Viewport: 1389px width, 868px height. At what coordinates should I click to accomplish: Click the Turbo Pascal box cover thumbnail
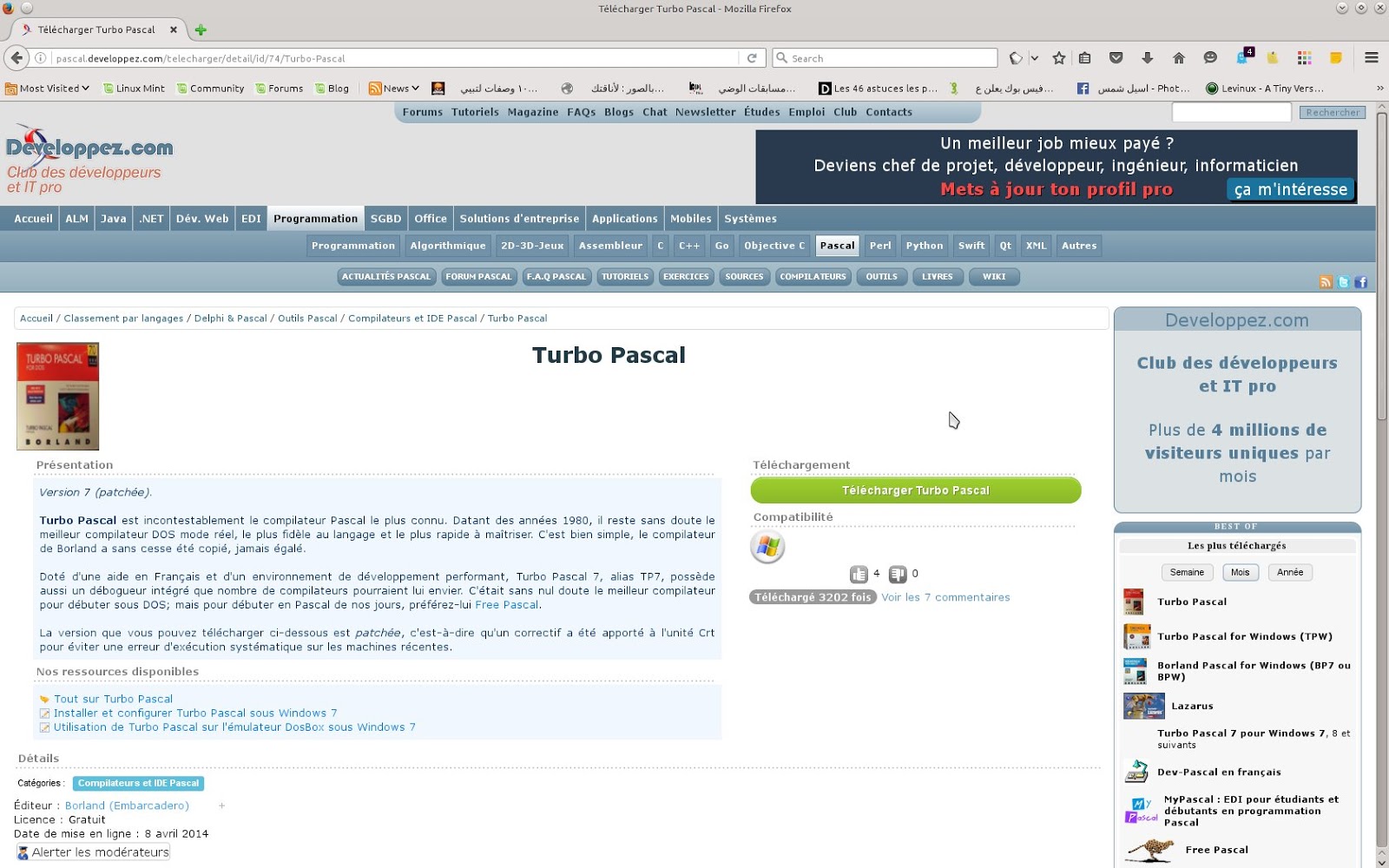pos(57,396)
